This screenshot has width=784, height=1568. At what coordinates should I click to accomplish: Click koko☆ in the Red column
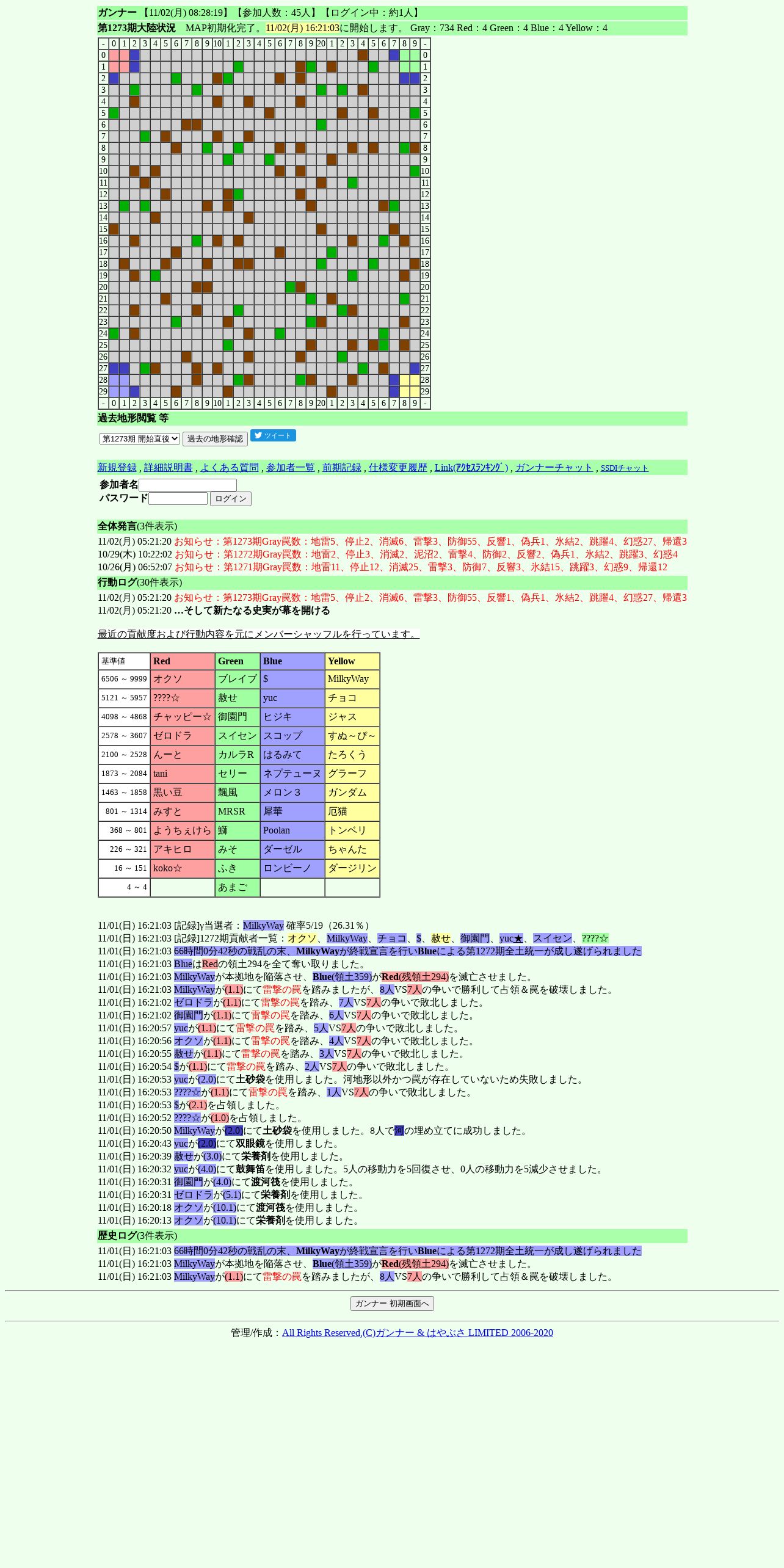[x=183, y=869]
